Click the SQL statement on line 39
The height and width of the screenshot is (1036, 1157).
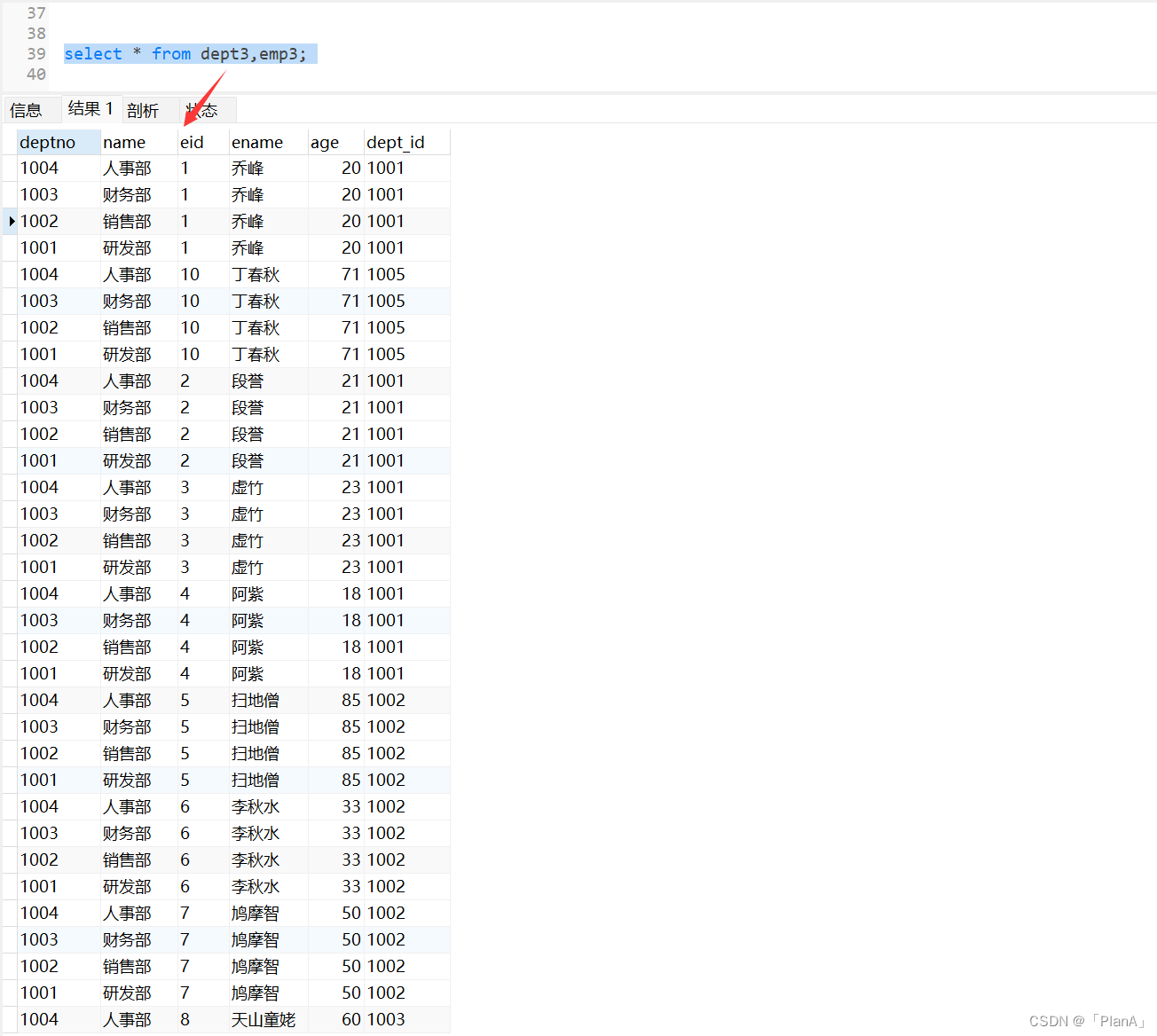pos(185,54)
